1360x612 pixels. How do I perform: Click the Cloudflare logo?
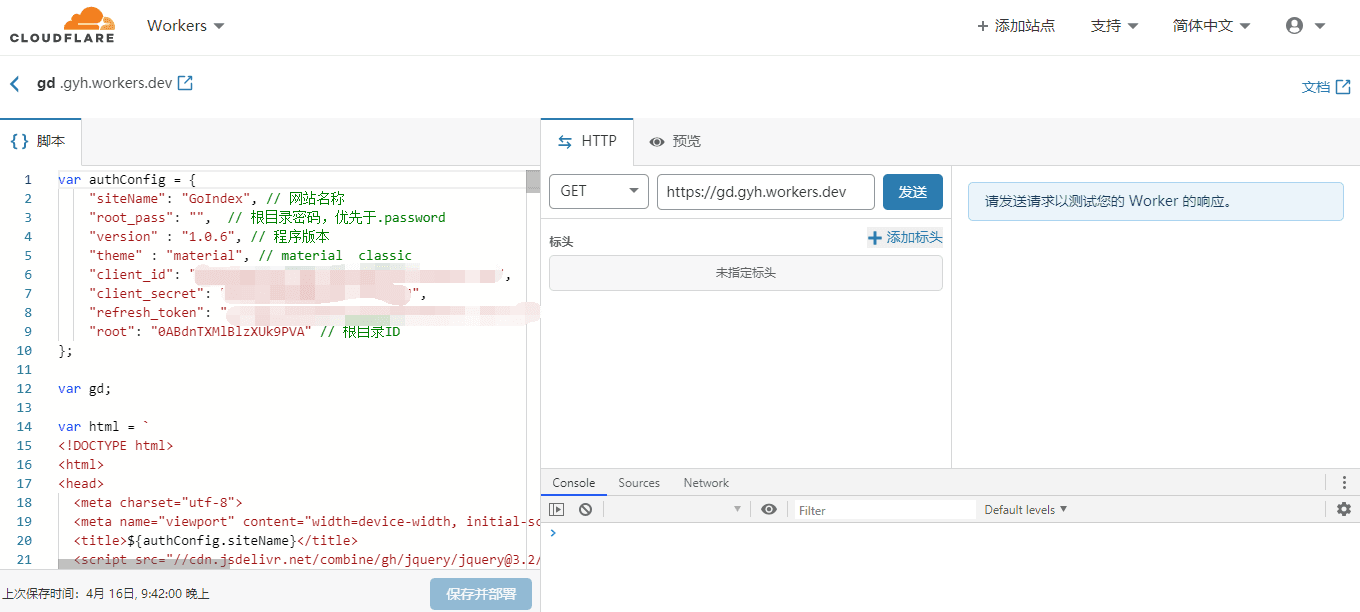62,25
